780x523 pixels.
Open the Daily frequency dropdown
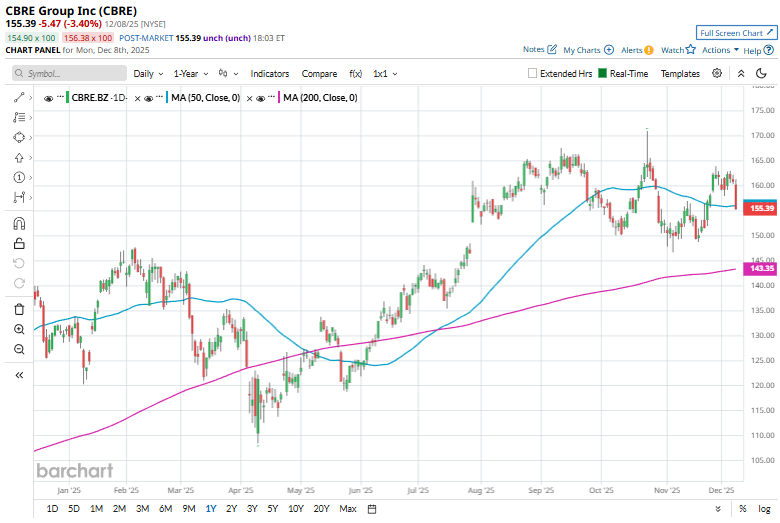point(148,74)
